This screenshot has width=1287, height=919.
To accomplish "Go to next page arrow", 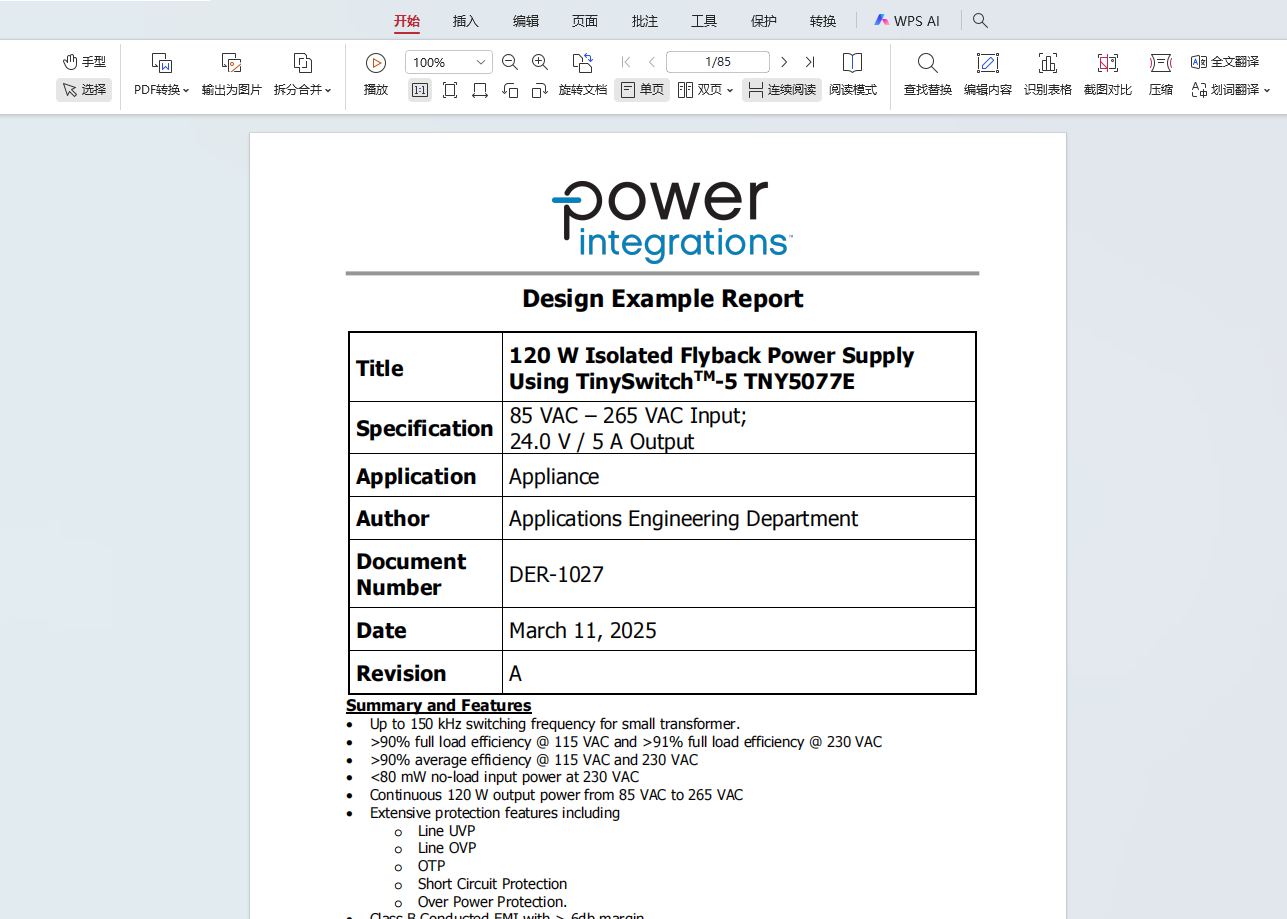I will 784,62.
